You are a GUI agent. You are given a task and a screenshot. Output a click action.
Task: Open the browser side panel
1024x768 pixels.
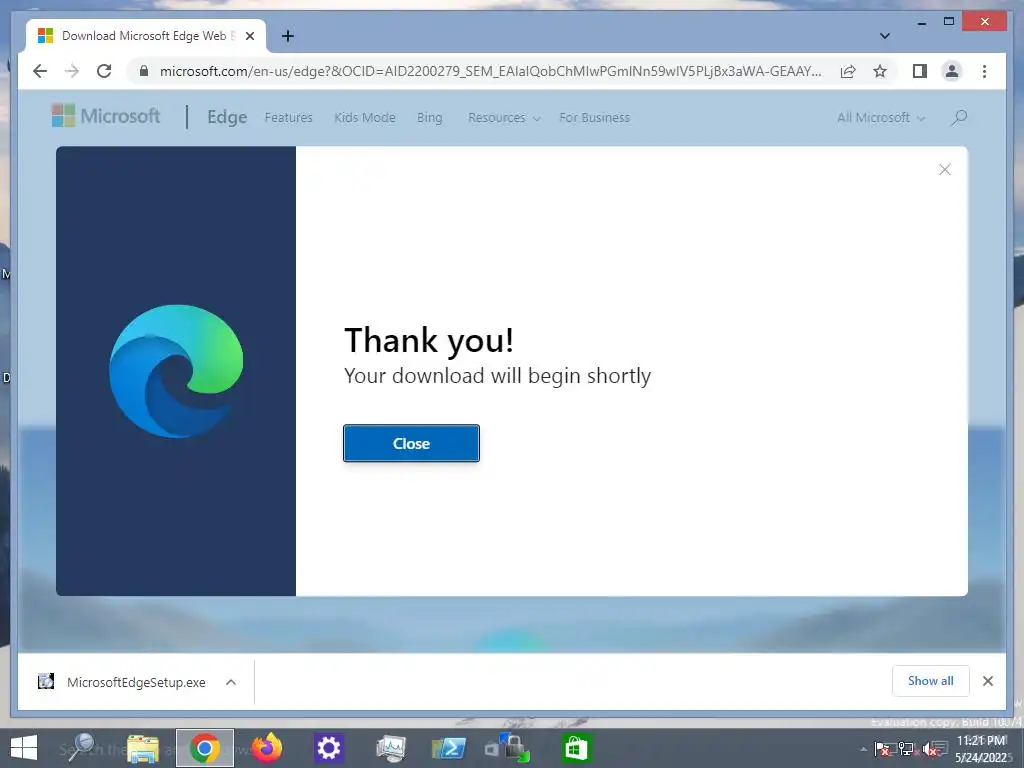click(920, 71)
